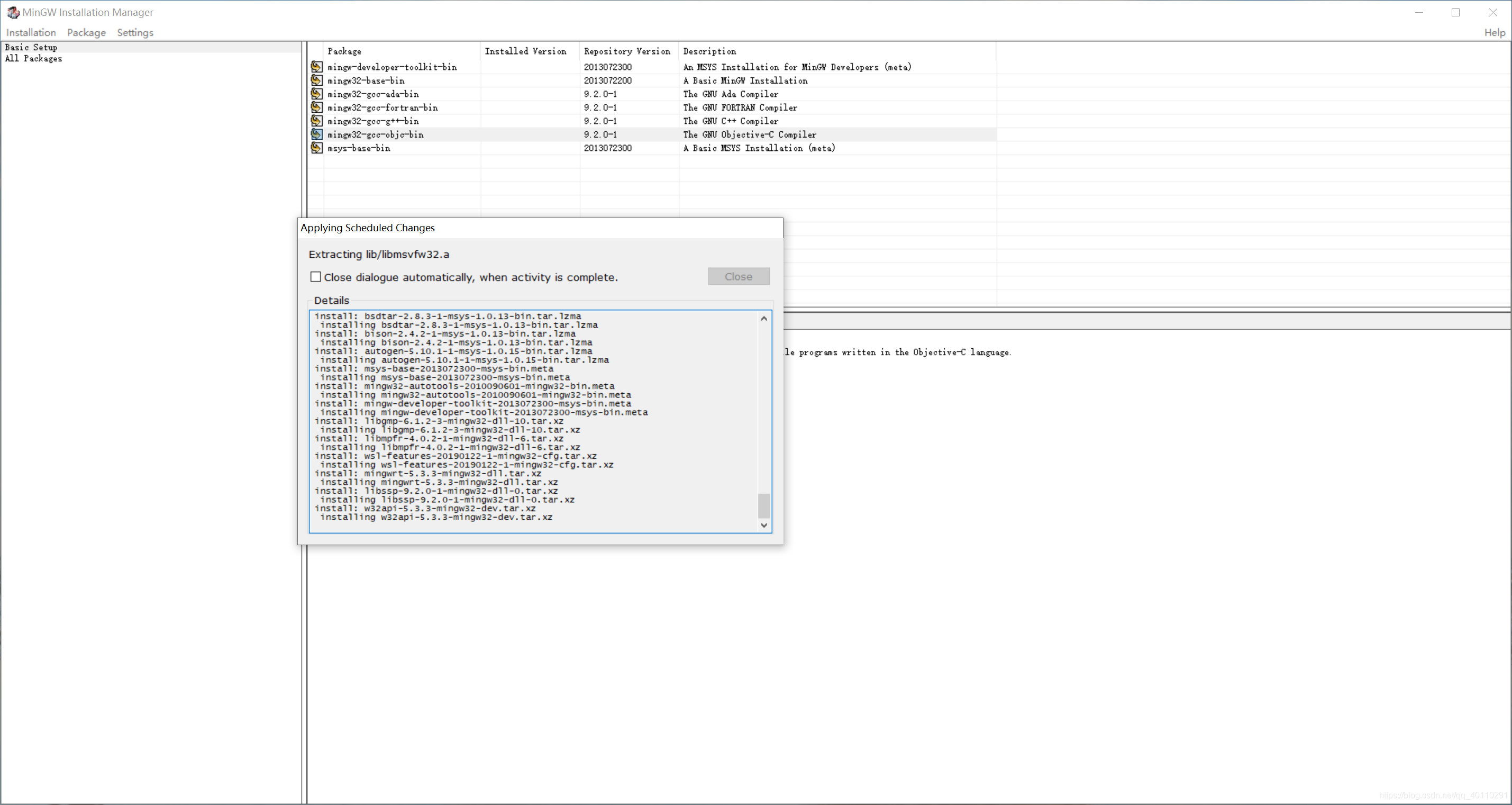Click "A Basic MinGW Installation" description

coord(745,80)
